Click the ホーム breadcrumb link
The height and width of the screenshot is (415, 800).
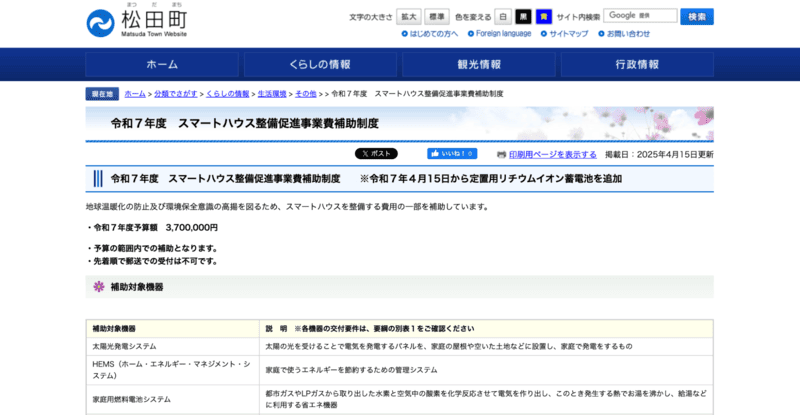click(x=135, y=94)
